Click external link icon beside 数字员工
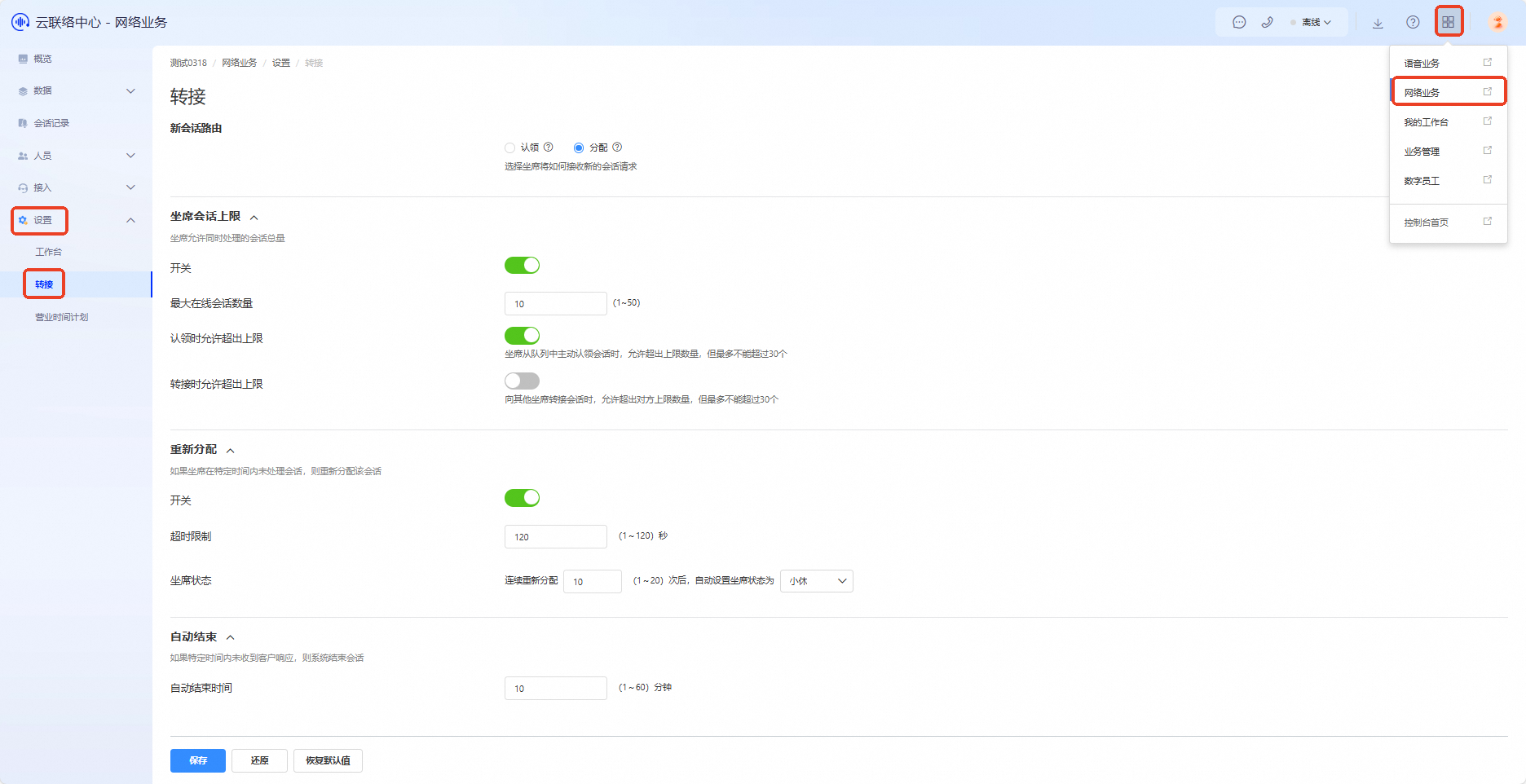 (1488, 180)
